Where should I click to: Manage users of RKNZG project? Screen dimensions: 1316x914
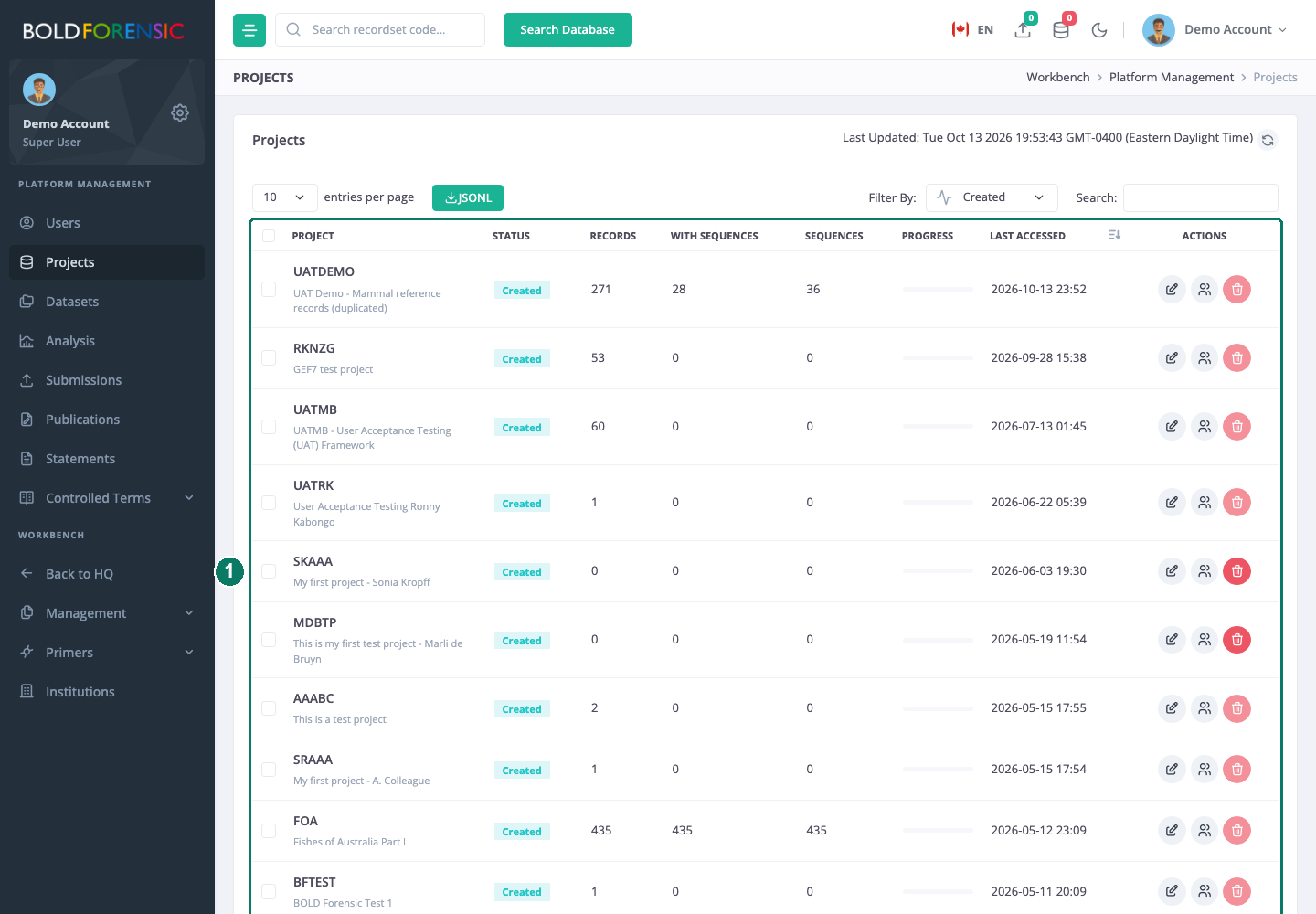1205,358
